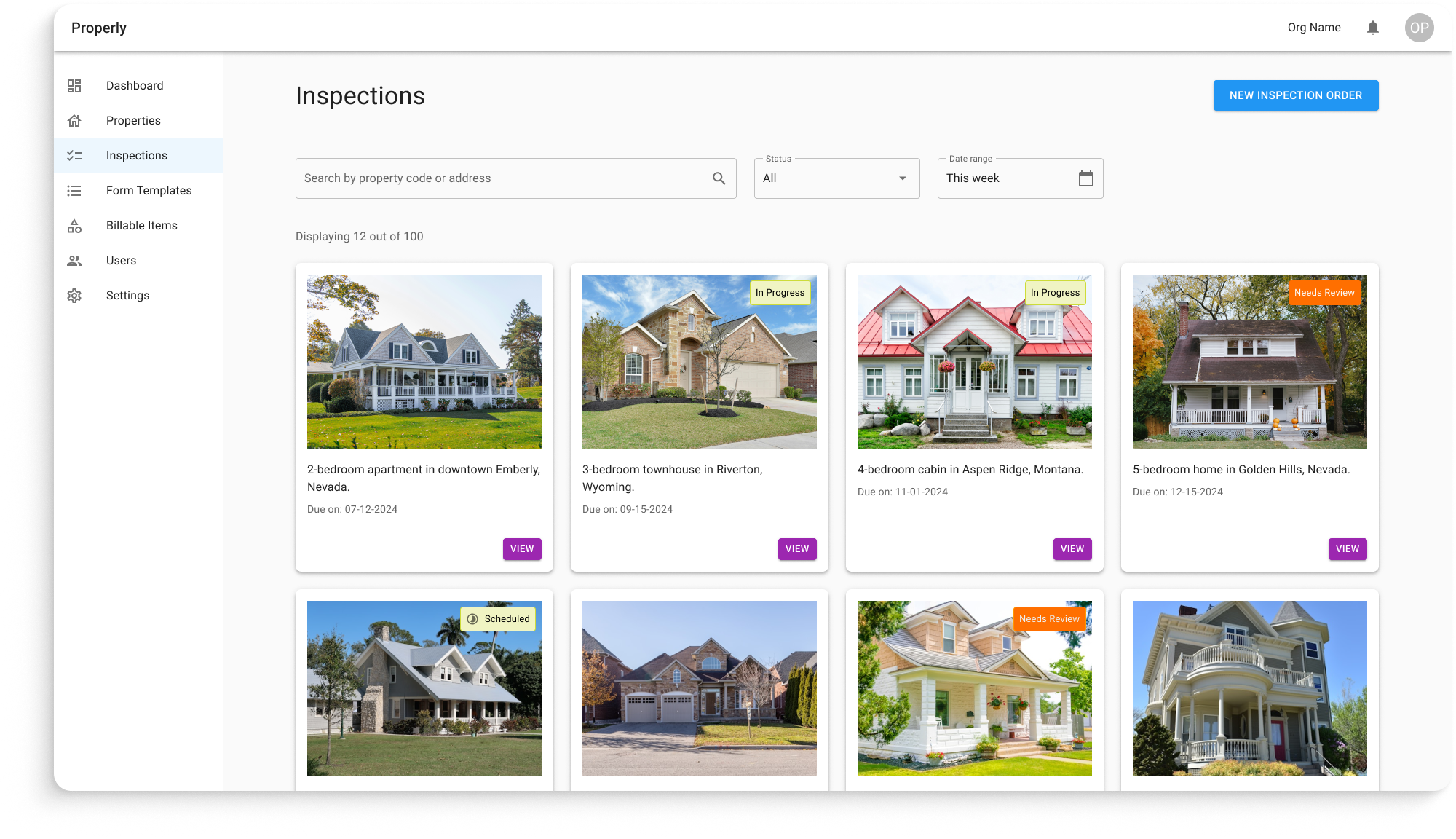1456x839 pixels.
Task: Navigate to Billable Items
Action: pyautogui.click(x=138, y=226)
